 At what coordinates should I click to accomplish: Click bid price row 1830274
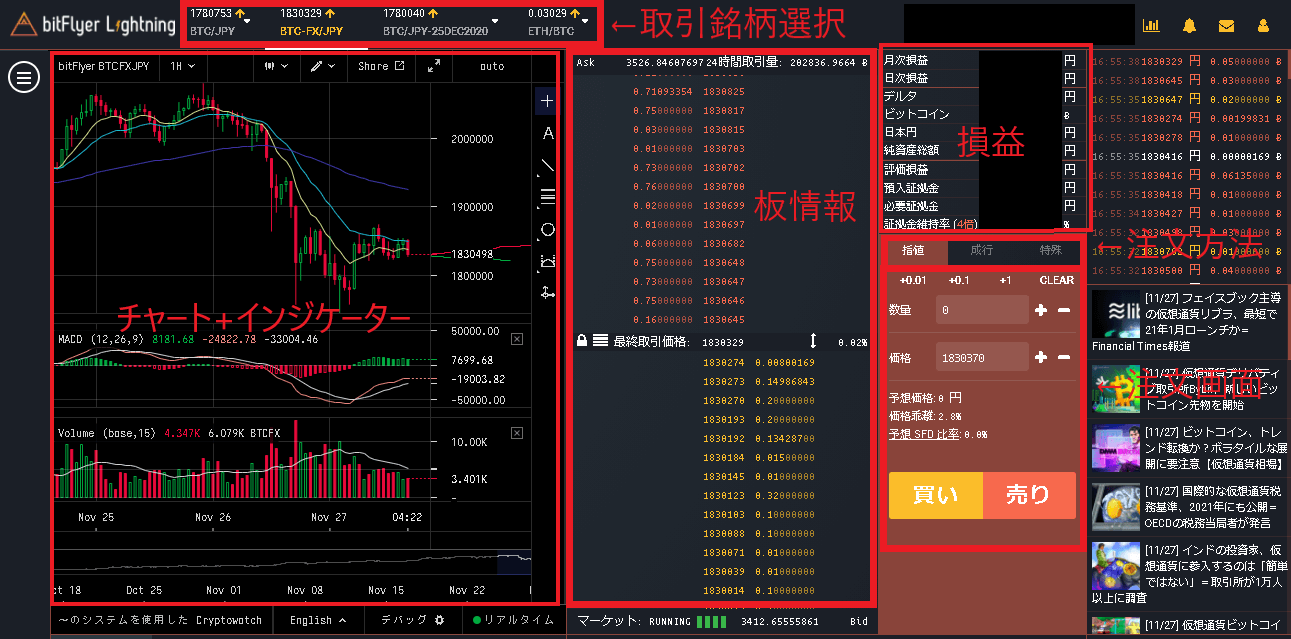point(724,363)
